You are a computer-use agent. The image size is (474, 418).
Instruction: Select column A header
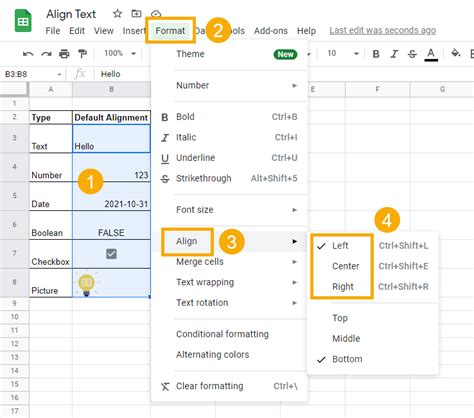(51, 89)
